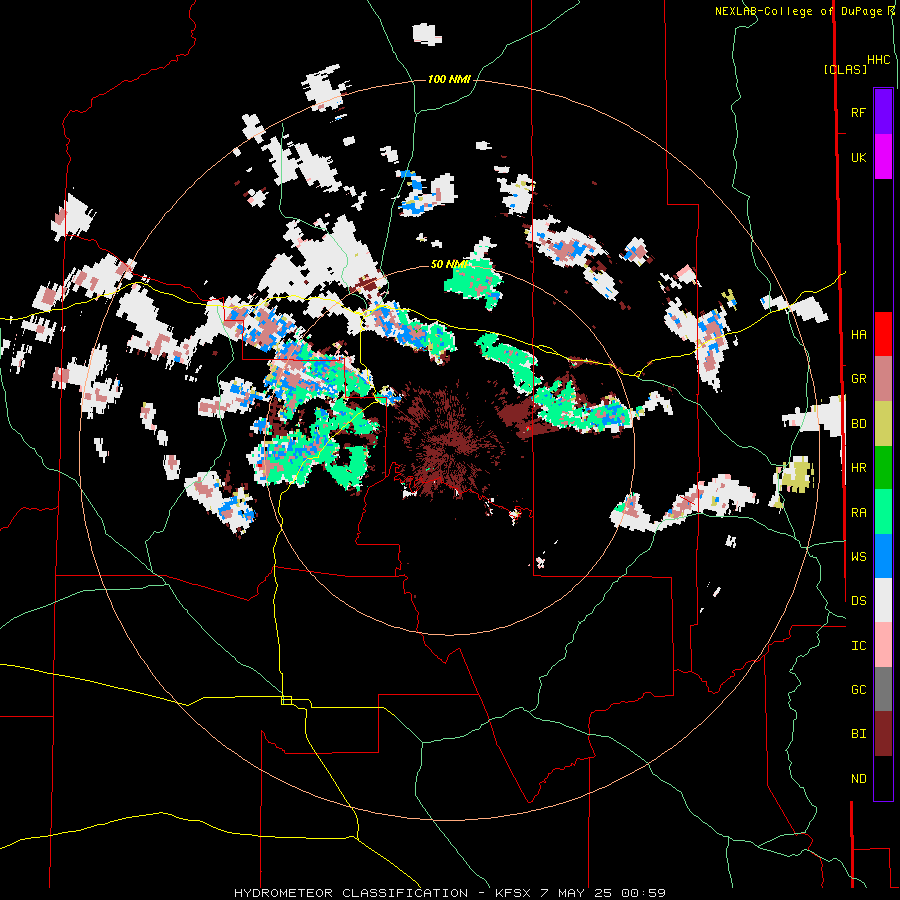
Task: Click the RF purple legend swatch
Action: 883,112
